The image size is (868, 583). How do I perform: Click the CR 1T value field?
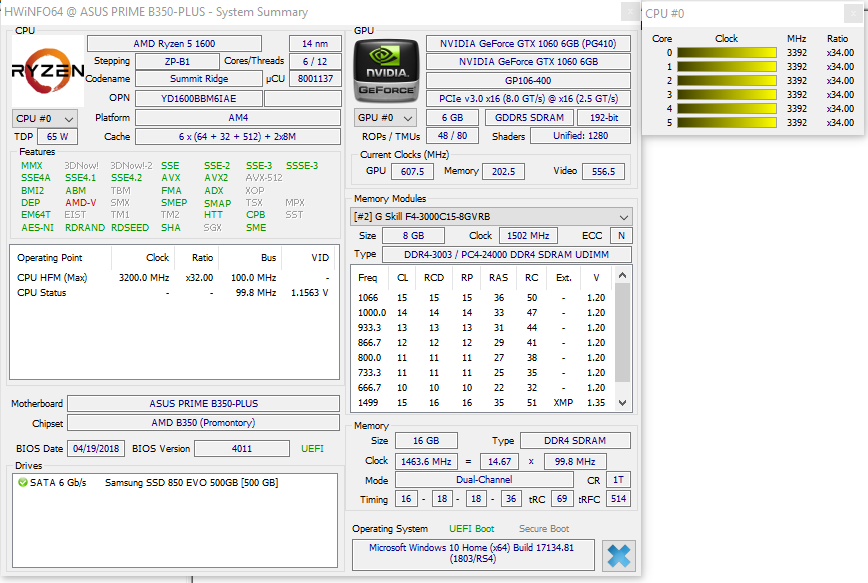click(618, 479)
